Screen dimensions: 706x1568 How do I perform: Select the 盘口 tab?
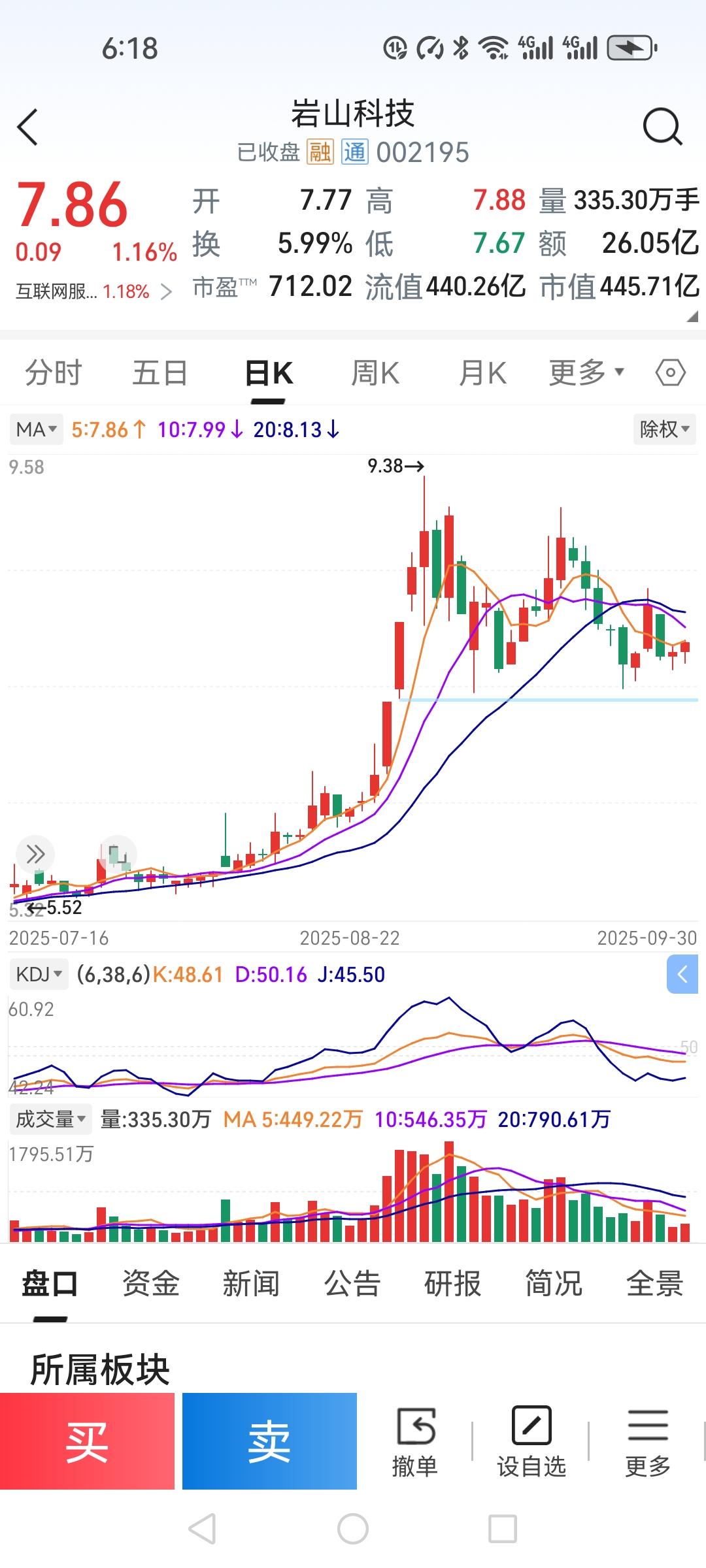click(x=50, y=1283)
